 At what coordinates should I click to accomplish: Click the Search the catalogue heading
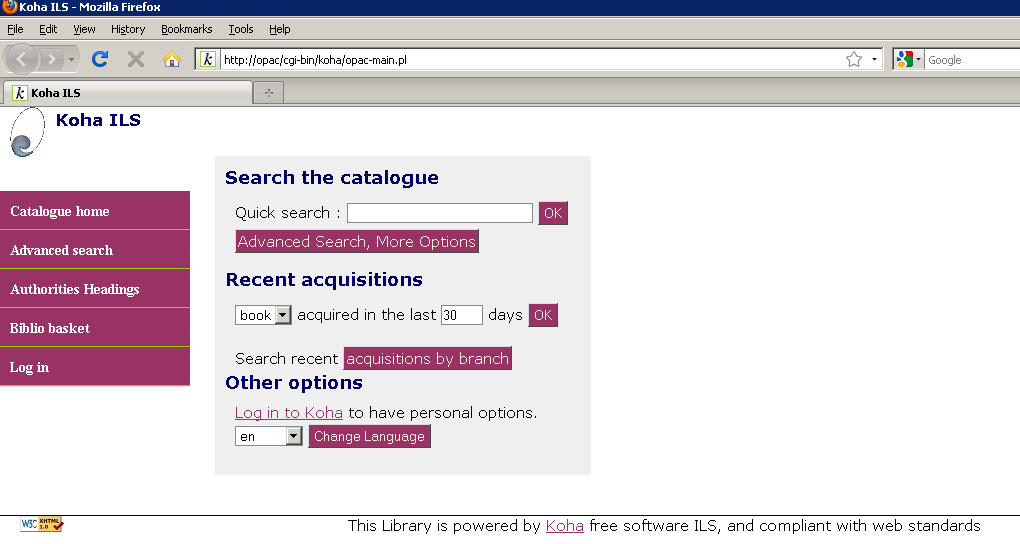[x=332, y=178]
